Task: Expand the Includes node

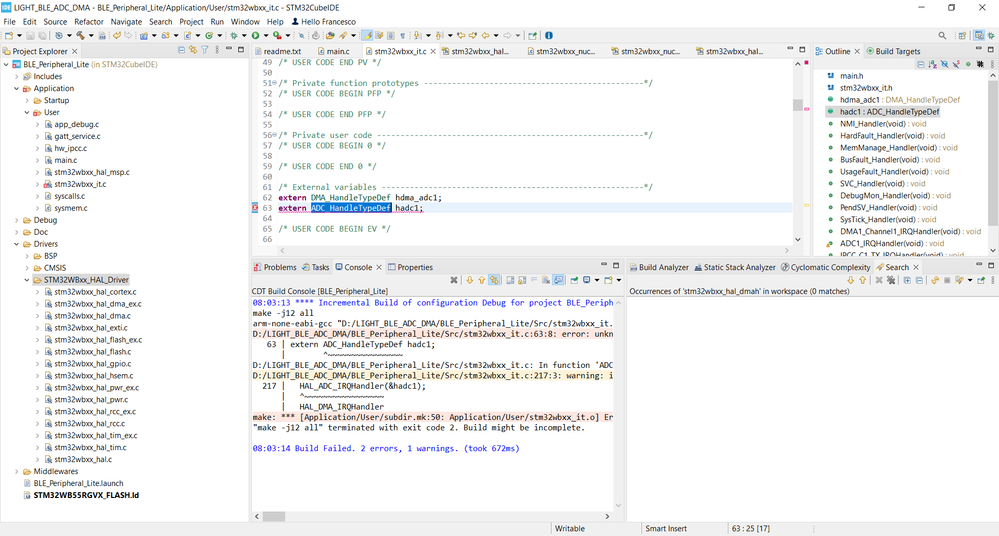Action: (16, 76)
